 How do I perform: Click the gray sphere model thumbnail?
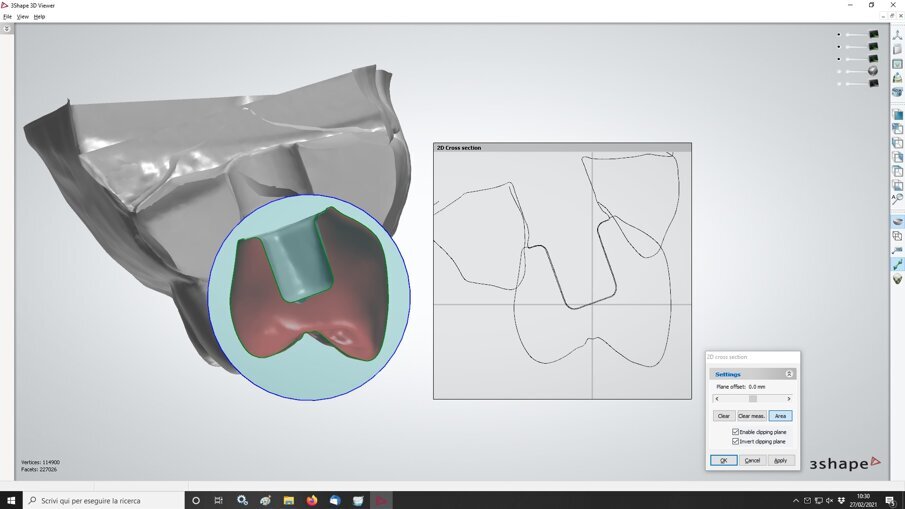tap(873, 71)
